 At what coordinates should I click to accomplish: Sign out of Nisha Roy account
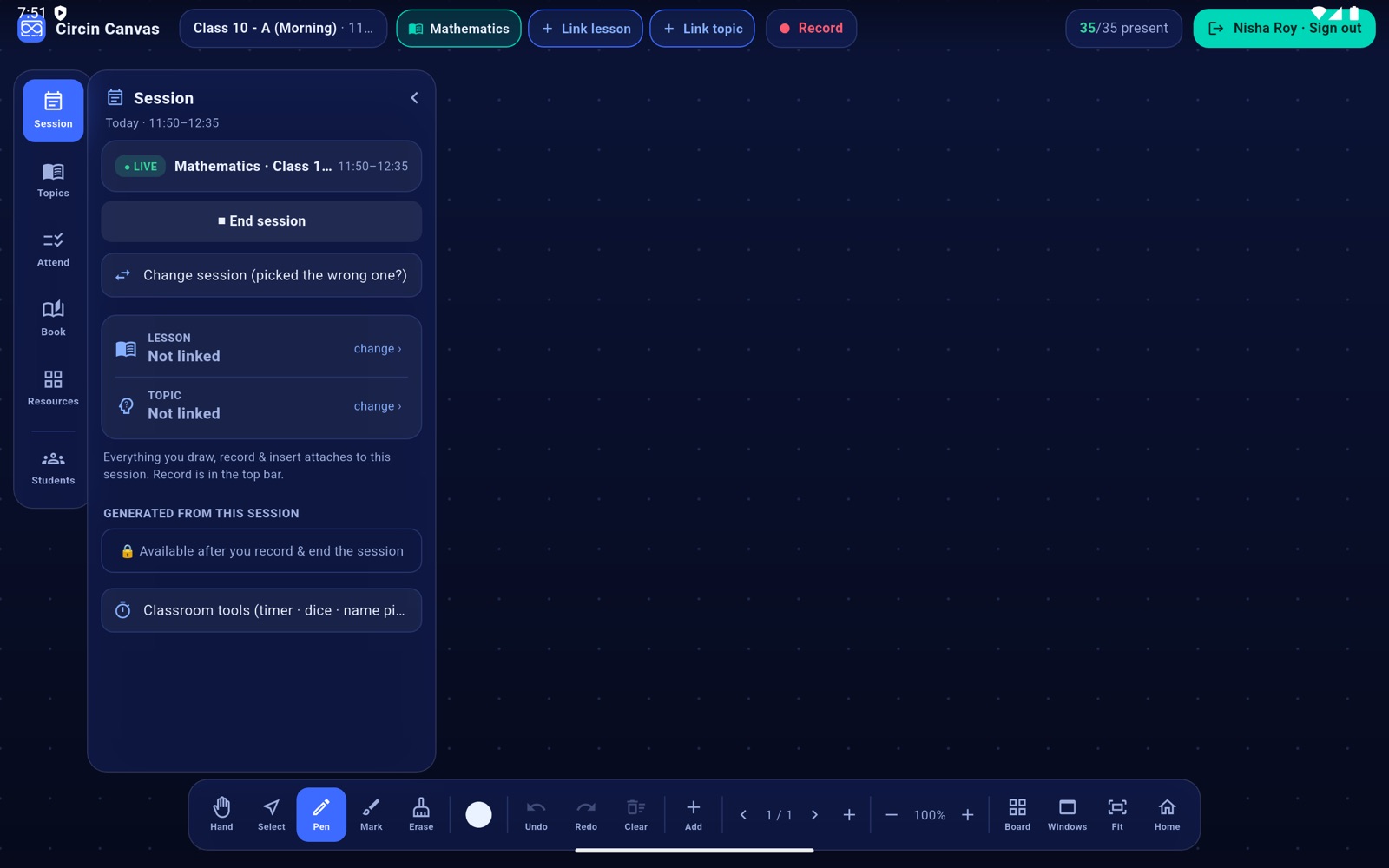[x=1284, y=29]
